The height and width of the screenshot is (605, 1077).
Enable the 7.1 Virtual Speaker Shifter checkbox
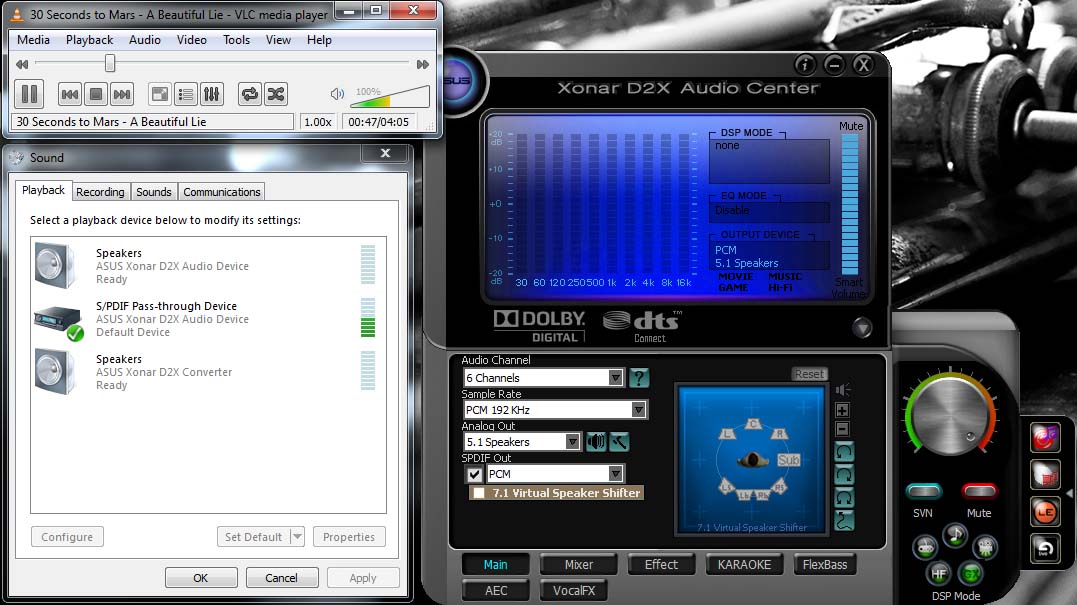pos(479,493)
